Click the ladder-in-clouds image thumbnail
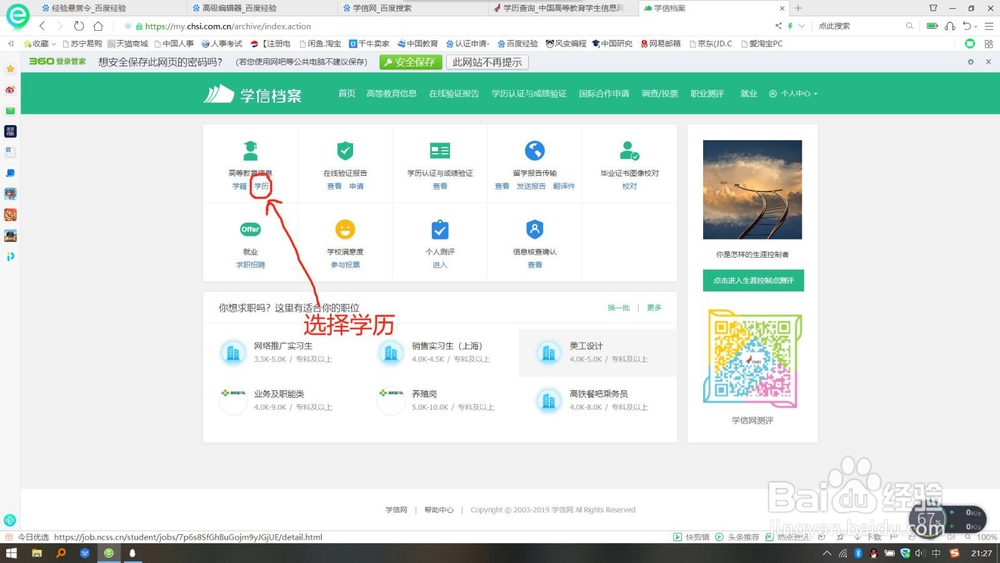This screenshot has width=1000, height=563. click(x=753, y=189)
